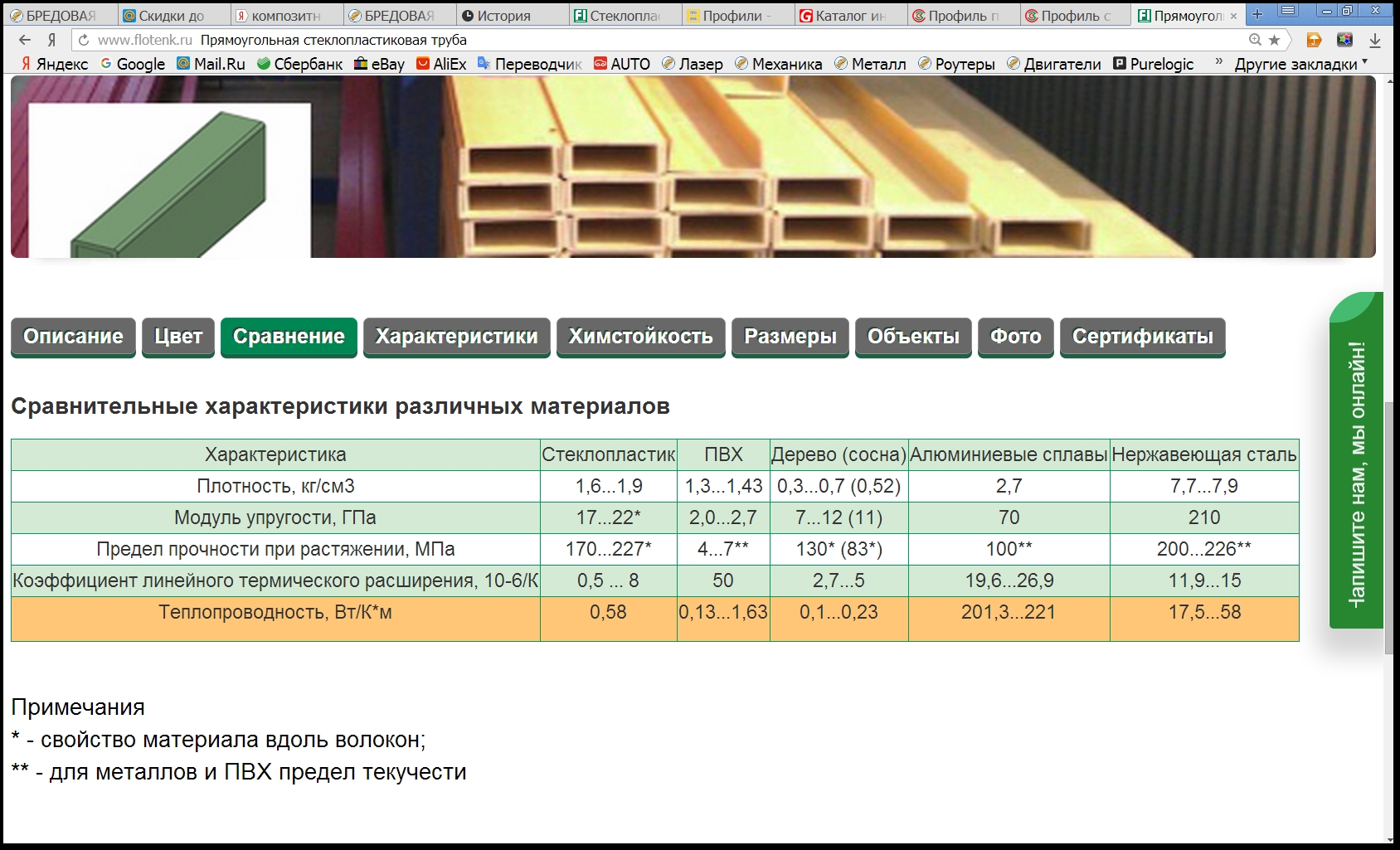Screen dimensions: 1400x850
Task: Open the Сбербанк bookmark
Action: (x=299, y=64)
